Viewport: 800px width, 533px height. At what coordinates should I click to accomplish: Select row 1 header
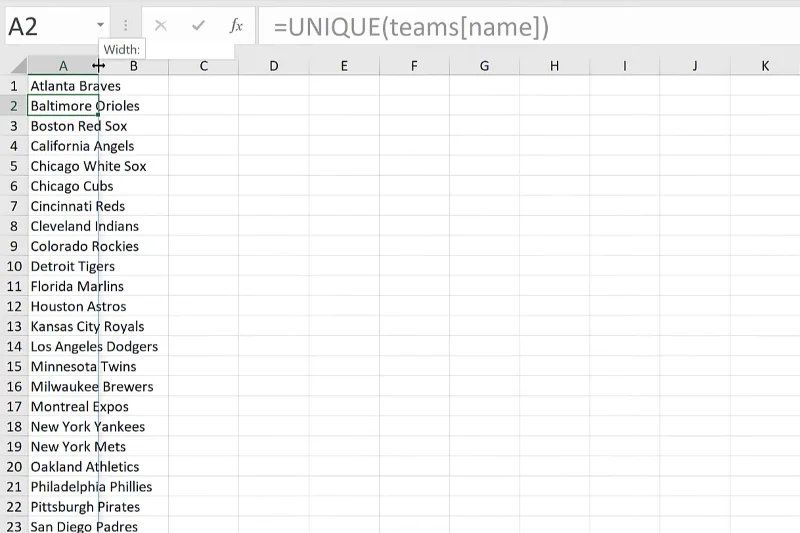click(x=14, y=86)
